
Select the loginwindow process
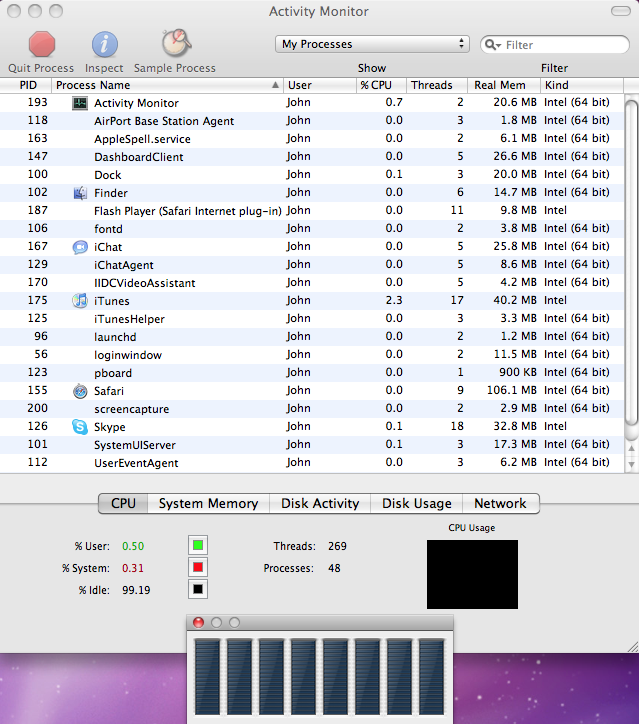(x=312, y=355)
